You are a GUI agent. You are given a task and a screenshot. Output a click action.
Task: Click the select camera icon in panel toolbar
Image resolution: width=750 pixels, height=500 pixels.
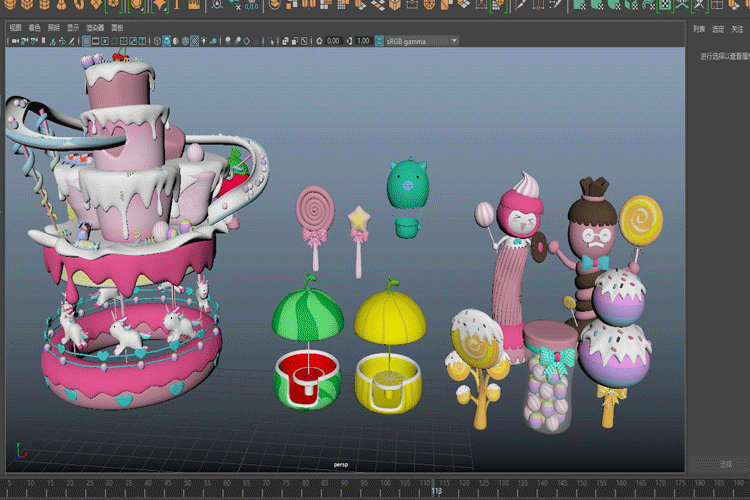click(x=13, y=41)
